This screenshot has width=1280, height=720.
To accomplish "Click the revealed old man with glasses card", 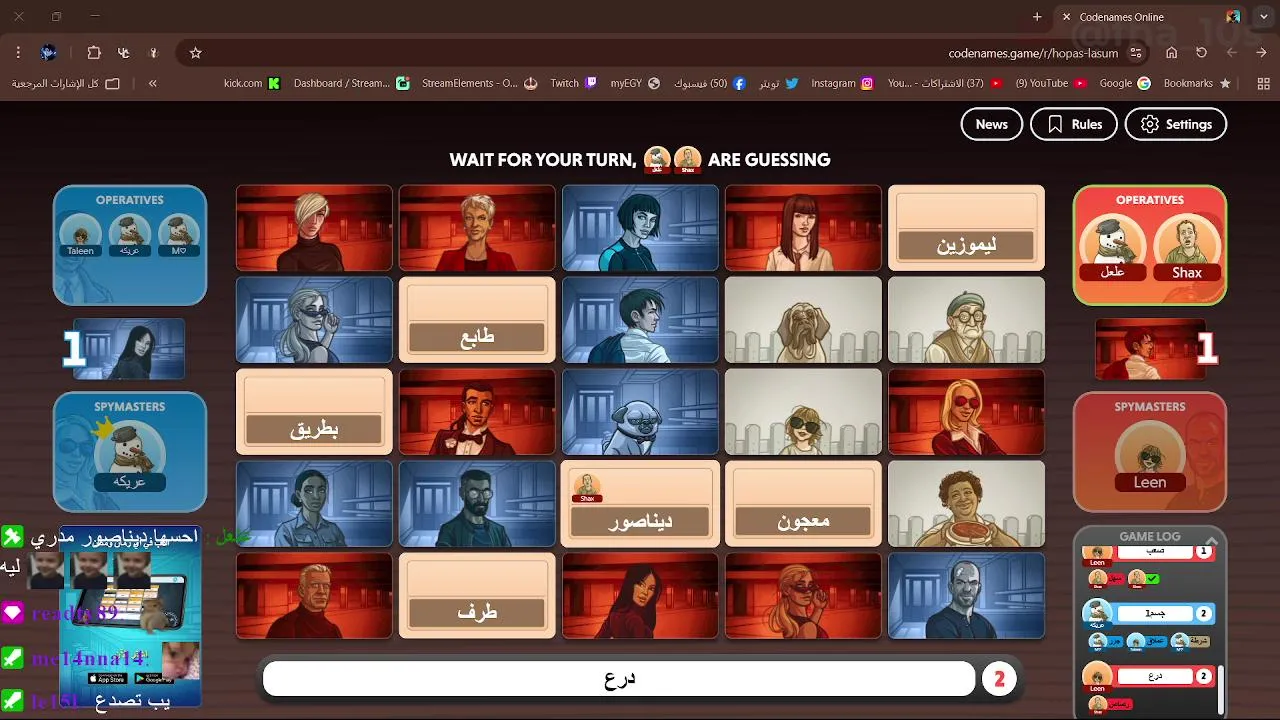I will click(966, 319).
